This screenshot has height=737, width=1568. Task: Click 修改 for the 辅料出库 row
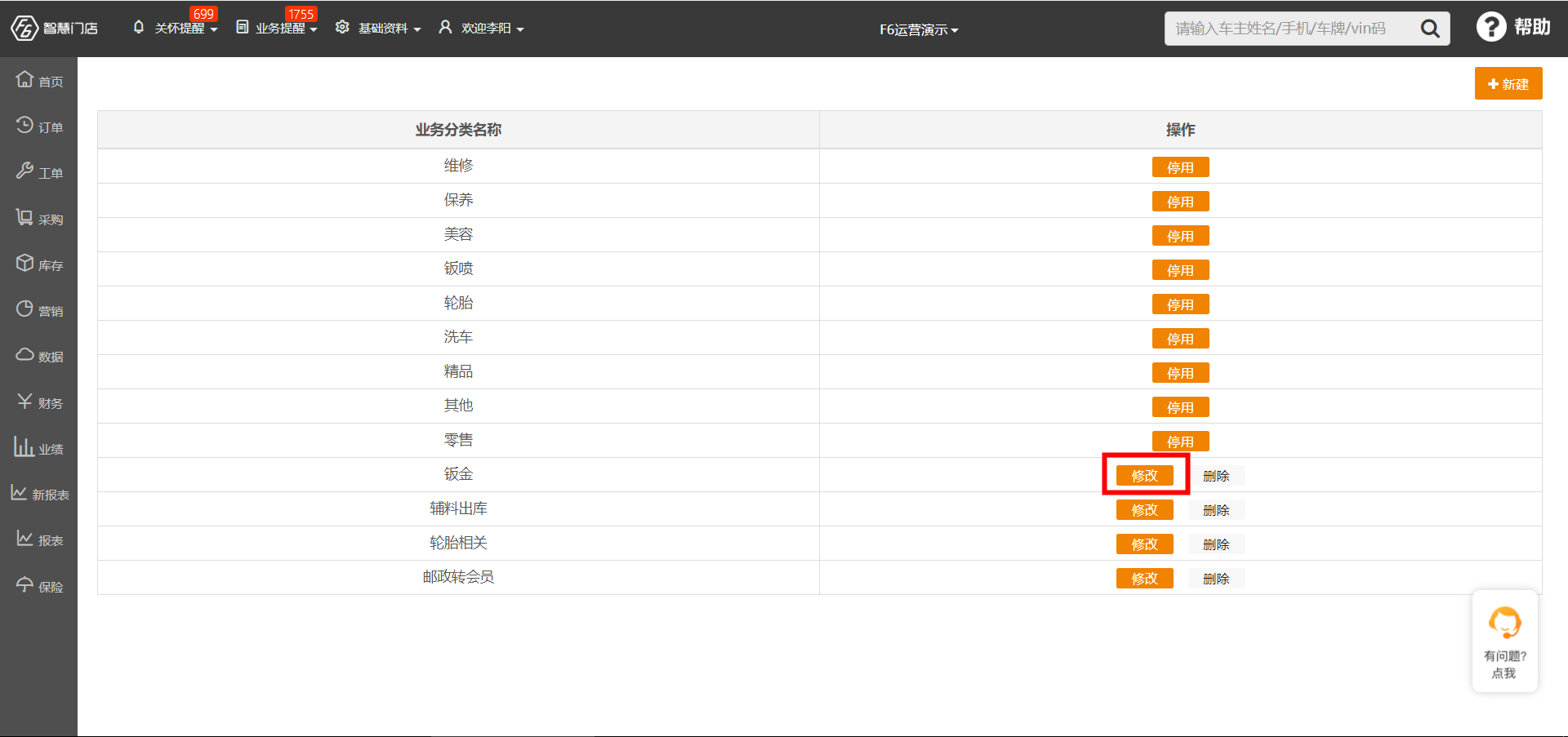click(x=1145, y=510)
